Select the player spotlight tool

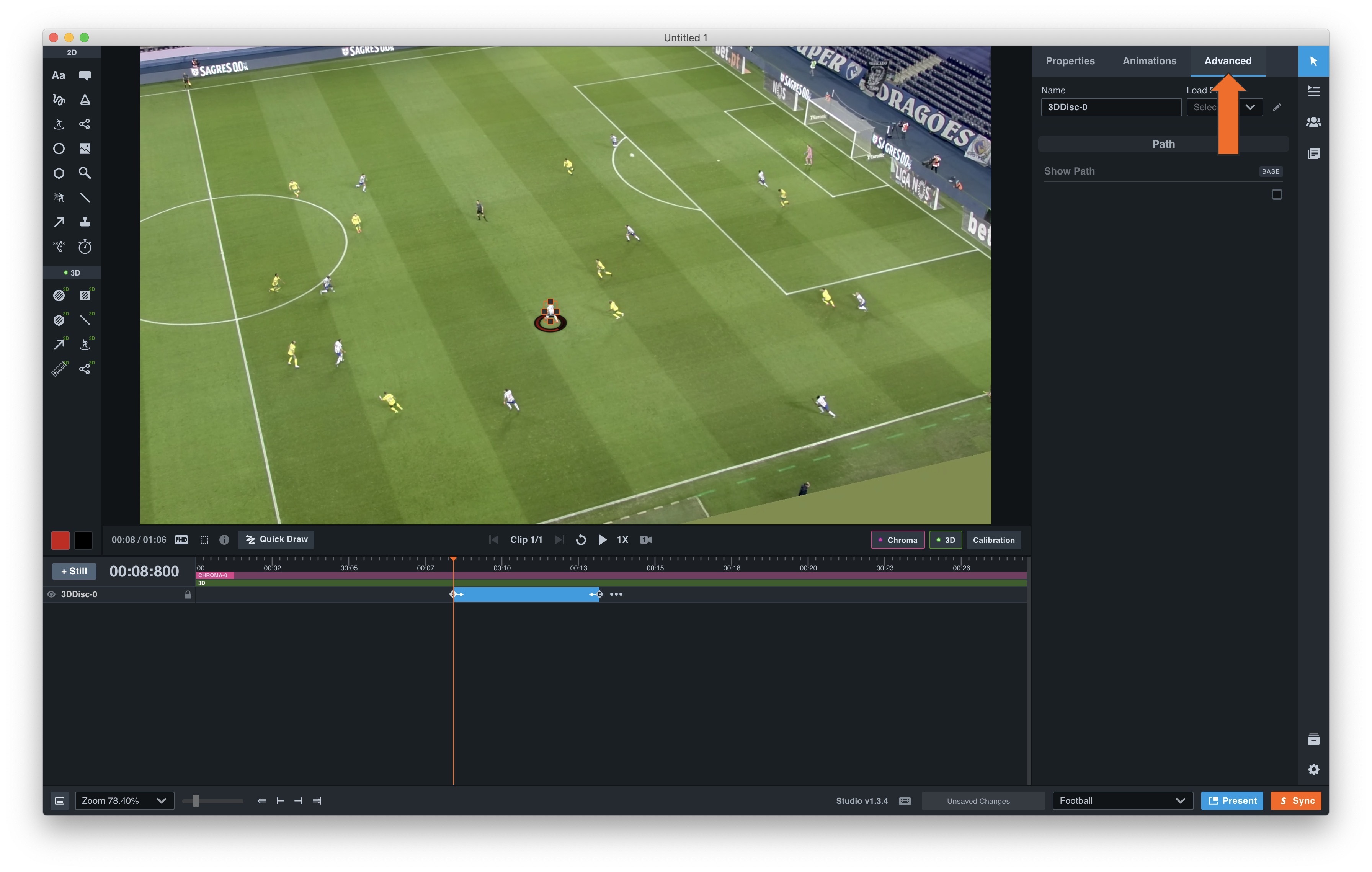click(59, 124)
